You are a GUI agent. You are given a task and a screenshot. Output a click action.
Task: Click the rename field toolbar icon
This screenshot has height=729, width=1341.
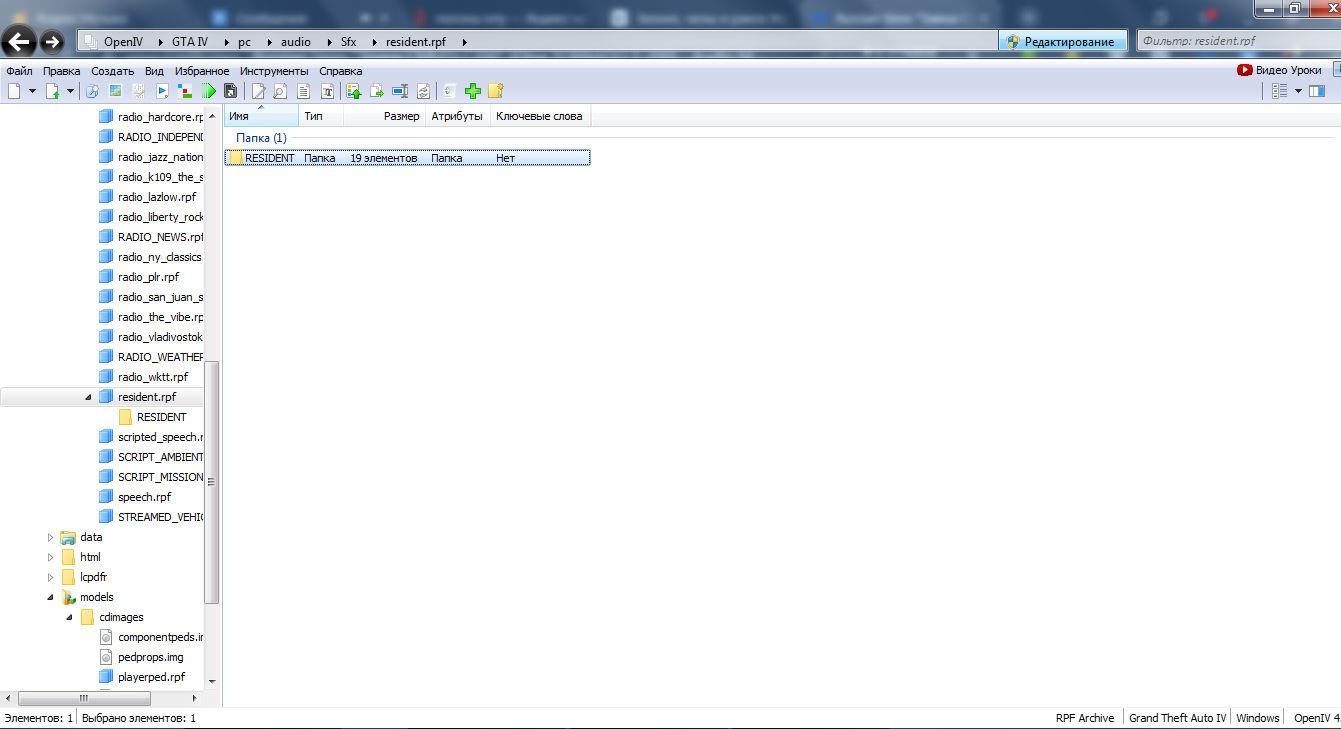pos(400,91)
